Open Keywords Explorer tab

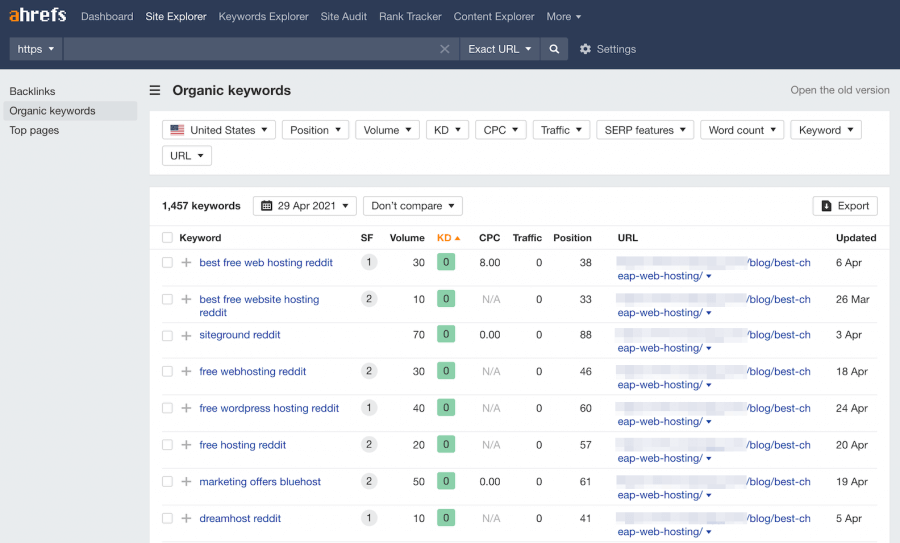pos(263,17)
